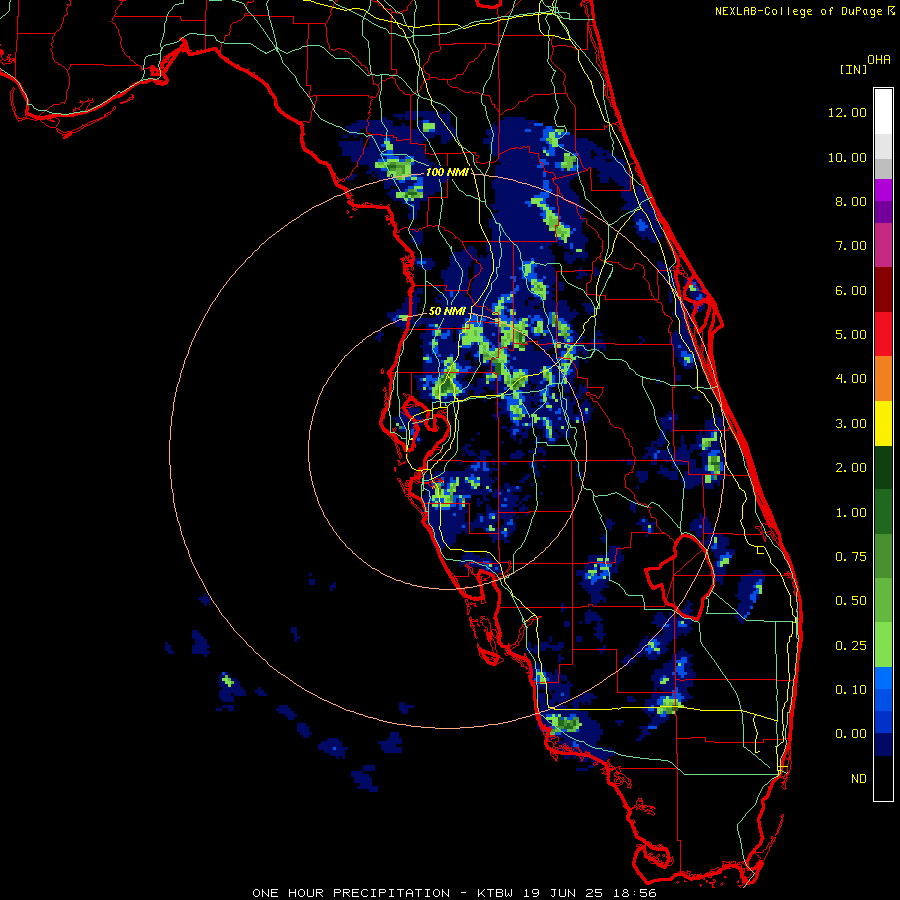The width and height of the screenshot is (900, 900).
Task: Click the 18:56 timestamp
Action: tap(634, 893)
